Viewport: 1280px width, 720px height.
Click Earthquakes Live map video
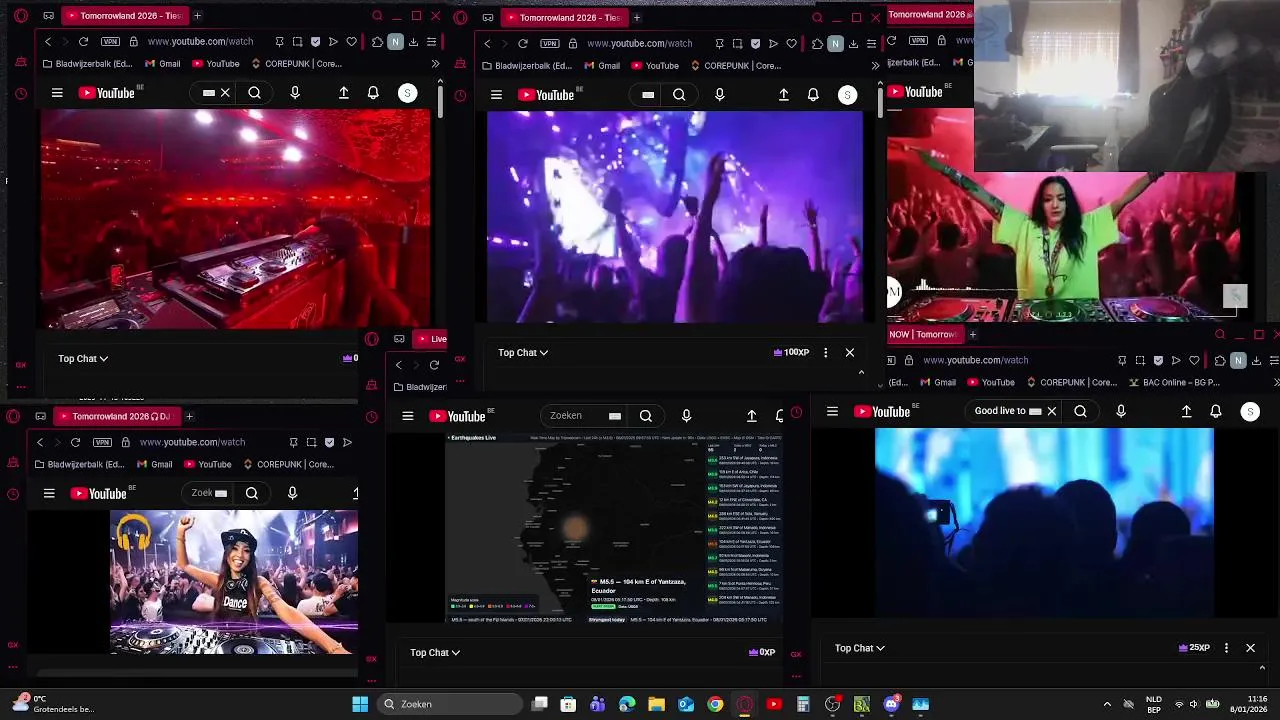[614, 529]
